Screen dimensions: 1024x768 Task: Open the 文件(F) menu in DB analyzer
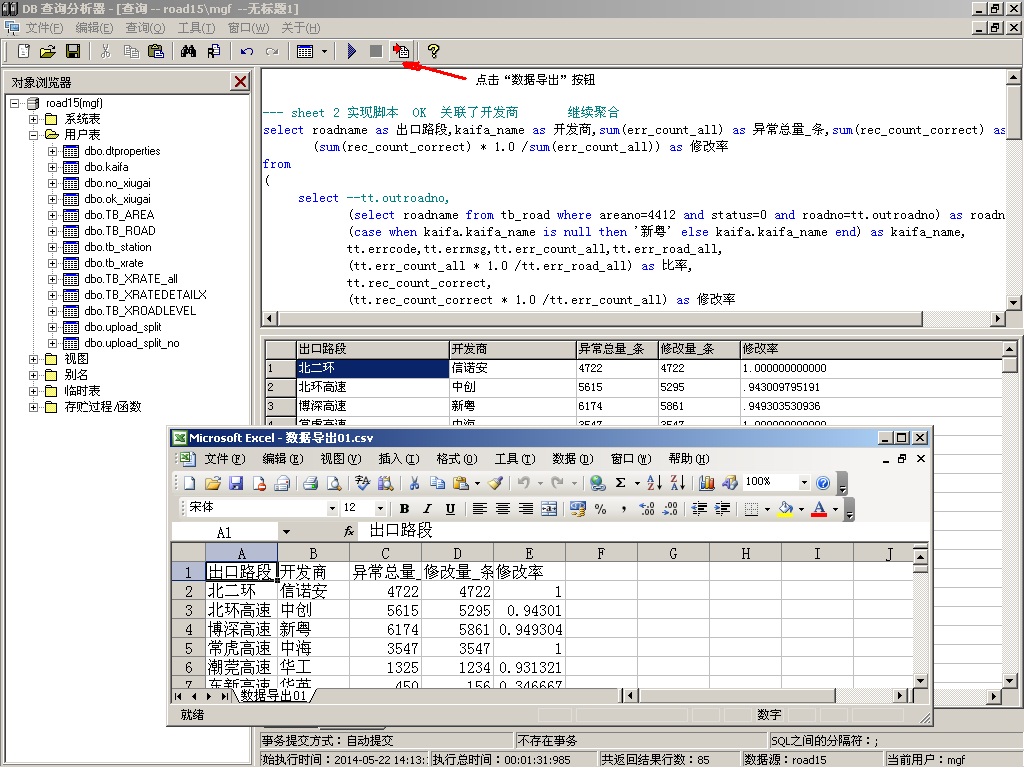coord(44,28)
